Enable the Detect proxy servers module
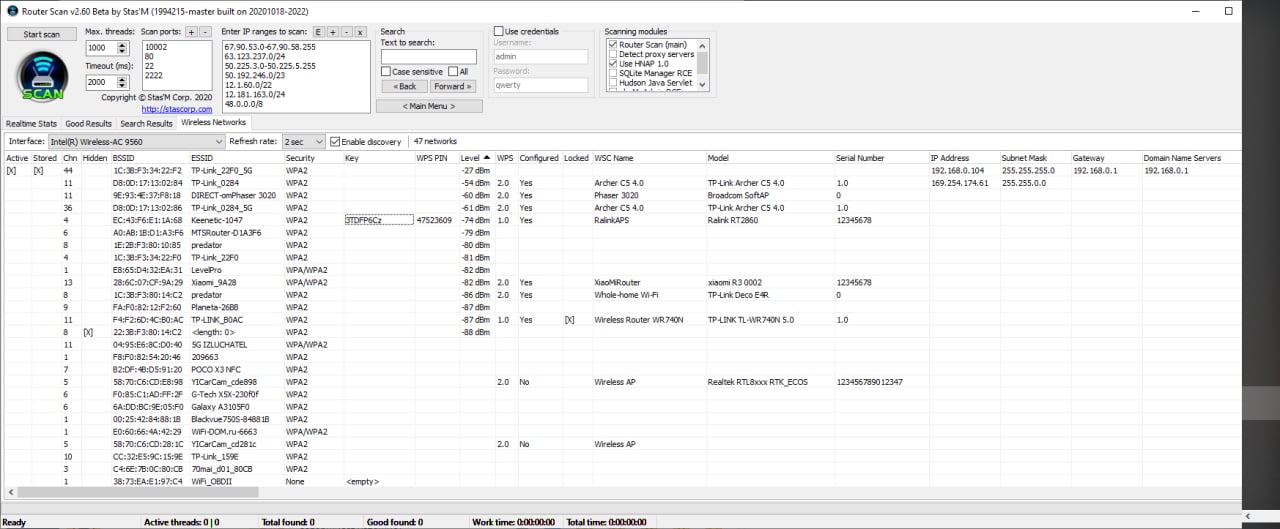 click(612, 54)
